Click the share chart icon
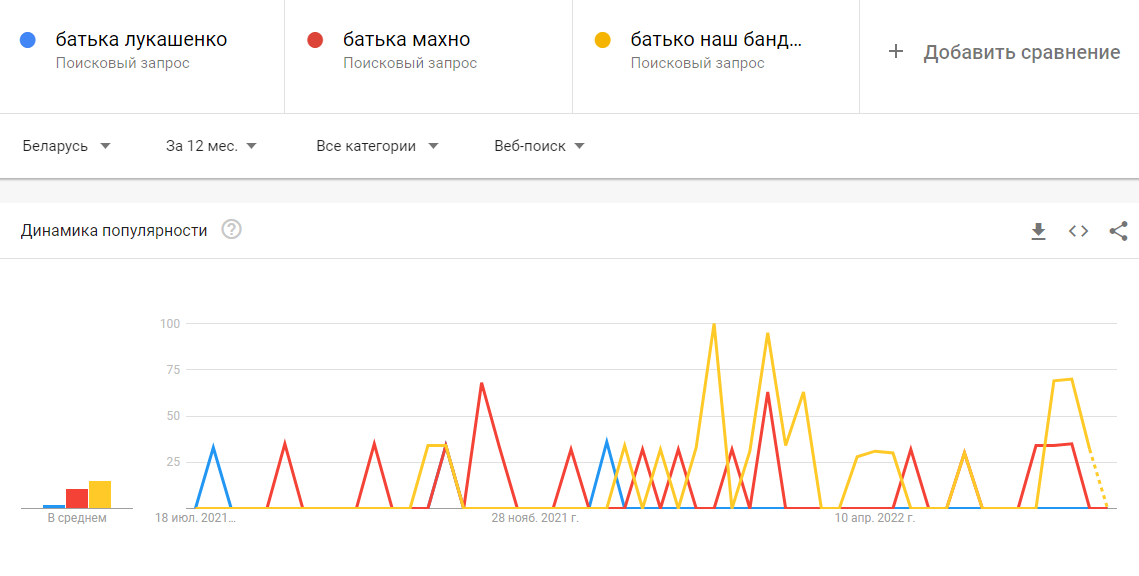The image size is (1139, 576). tap(1118, 231)
